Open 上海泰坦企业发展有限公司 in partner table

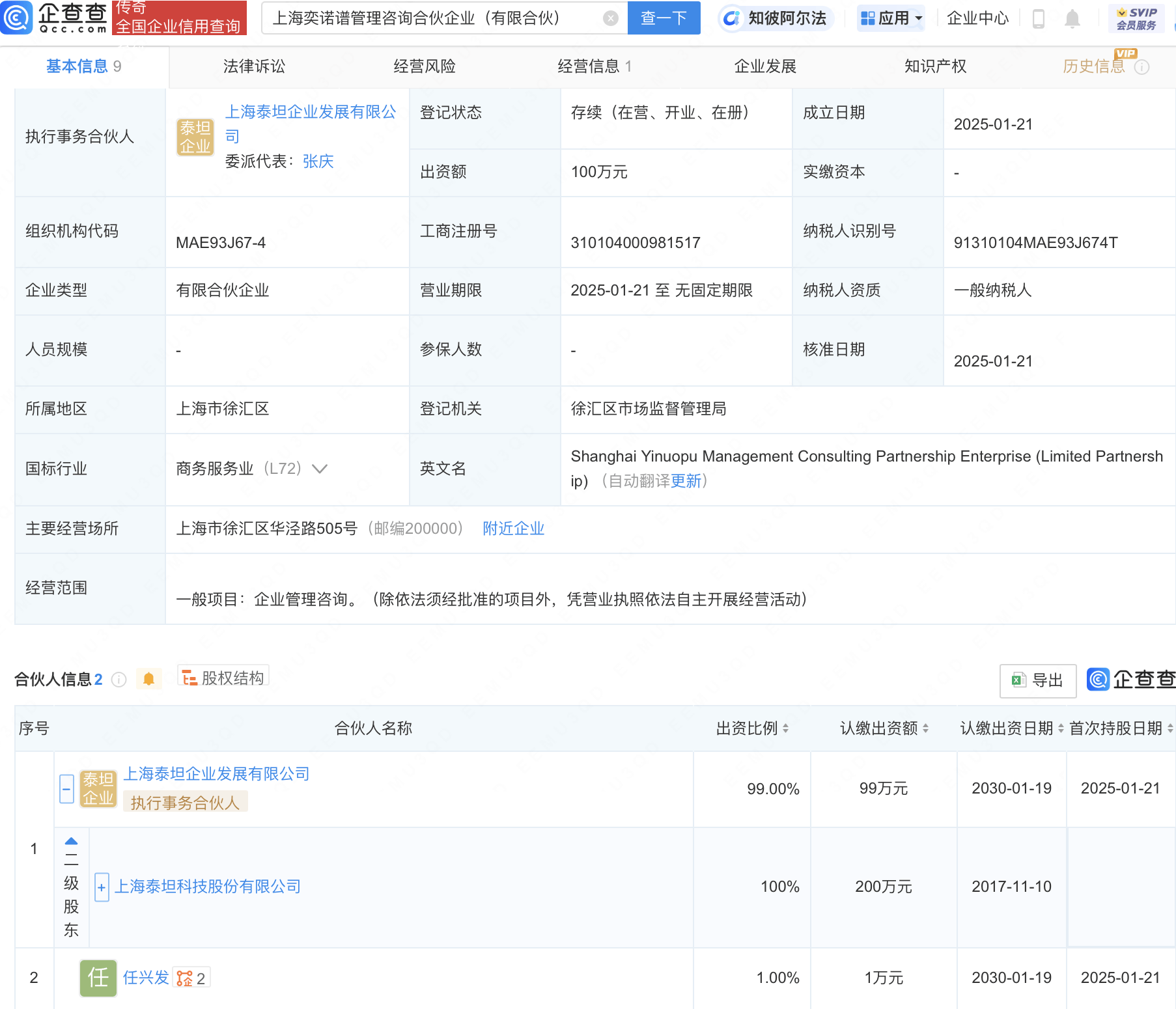coord(216,774)
